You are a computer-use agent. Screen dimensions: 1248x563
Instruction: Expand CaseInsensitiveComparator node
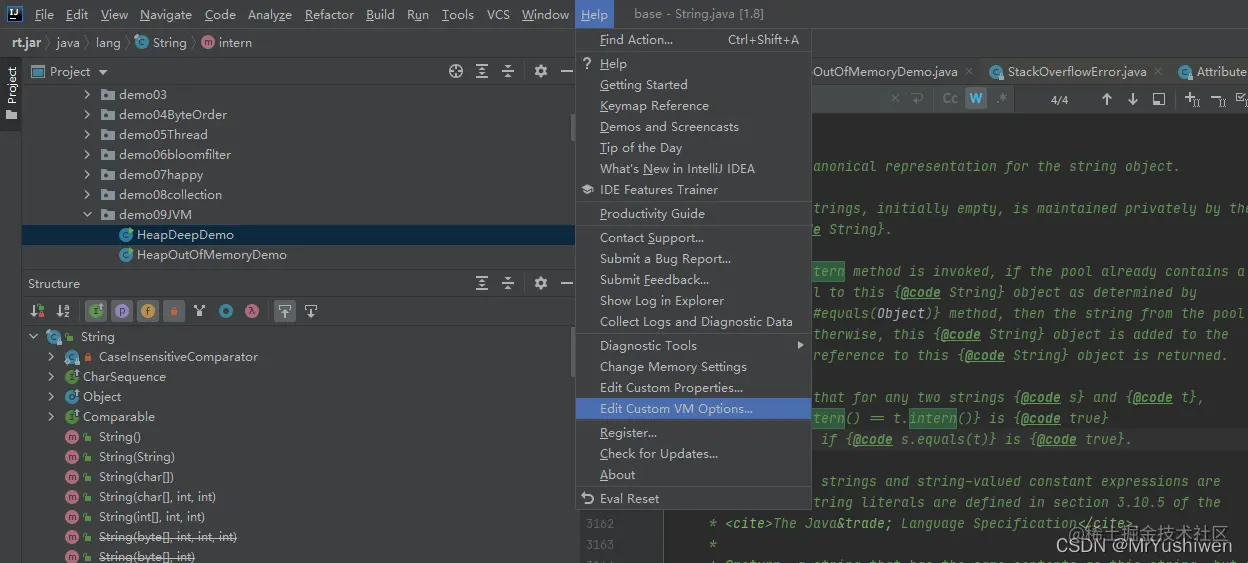tap(51, 357)
